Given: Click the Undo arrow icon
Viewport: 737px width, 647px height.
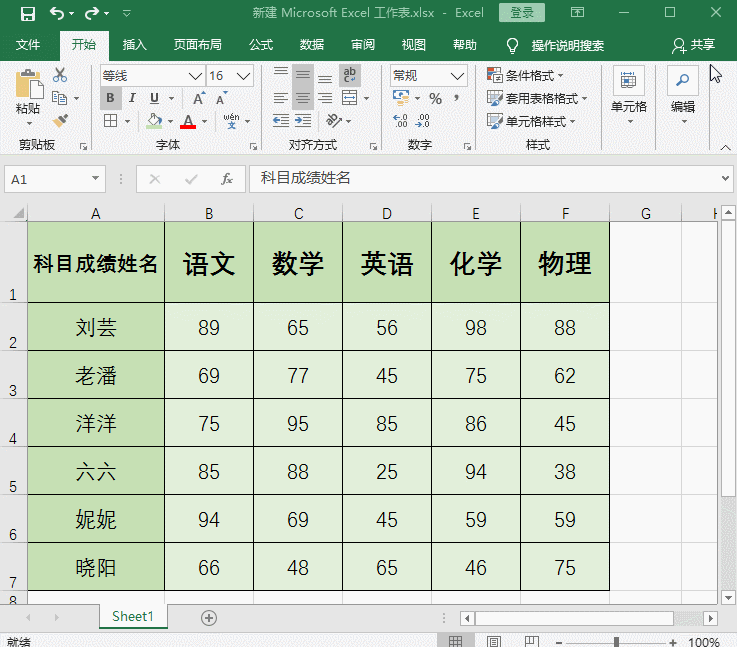Looking at the screenshot, I should pyautogui.click(x=57, y=14).
